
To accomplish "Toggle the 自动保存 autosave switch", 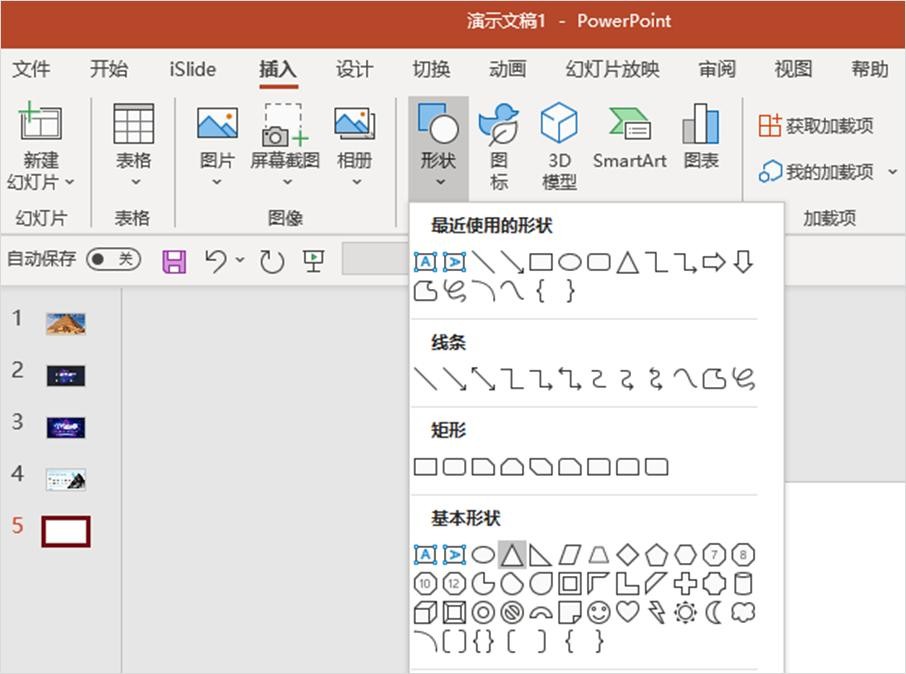I will point(113,260).
